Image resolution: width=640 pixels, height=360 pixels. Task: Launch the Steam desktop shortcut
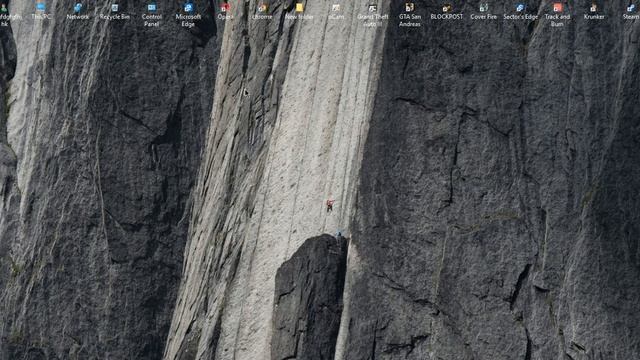tap(631, 11)
